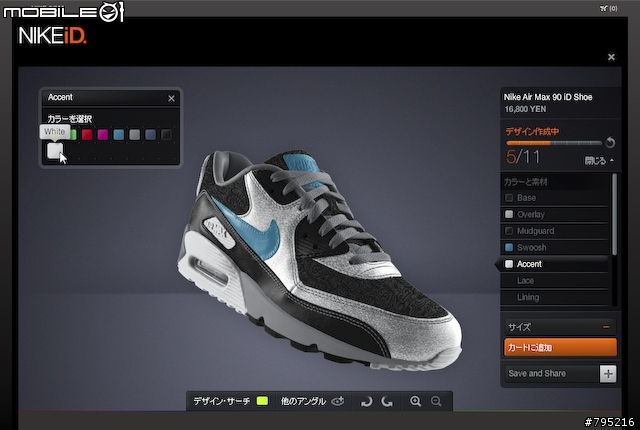Screen dimensions: 640x430
Task: Close the Accent color panel
Action: coord(171,98)
